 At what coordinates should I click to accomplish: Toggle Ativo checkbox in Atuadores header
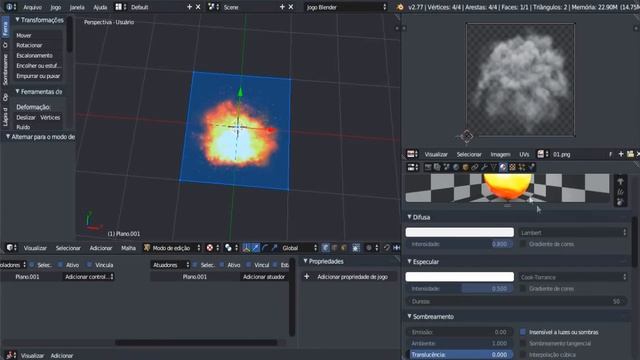pos(222,265)
